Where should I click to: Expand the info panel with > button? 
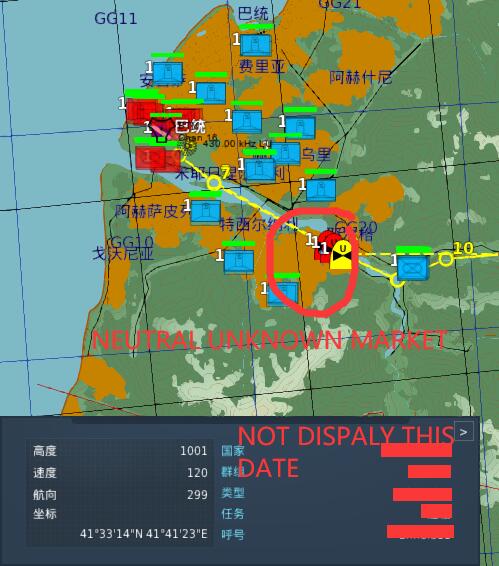point(464,432)
